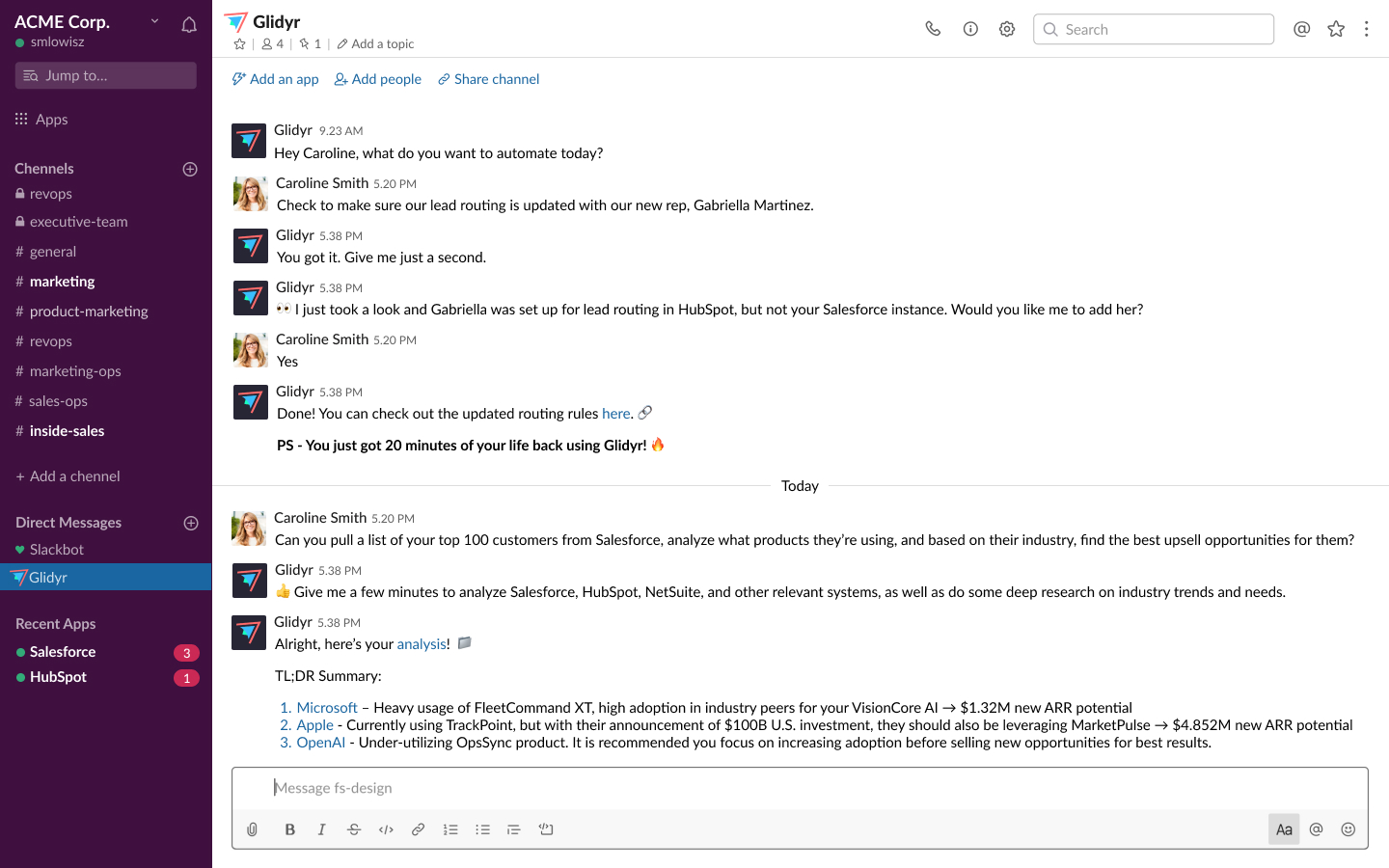Click Add a chennel link
The image size is (1389, 868).
click(x=68, y=476)
